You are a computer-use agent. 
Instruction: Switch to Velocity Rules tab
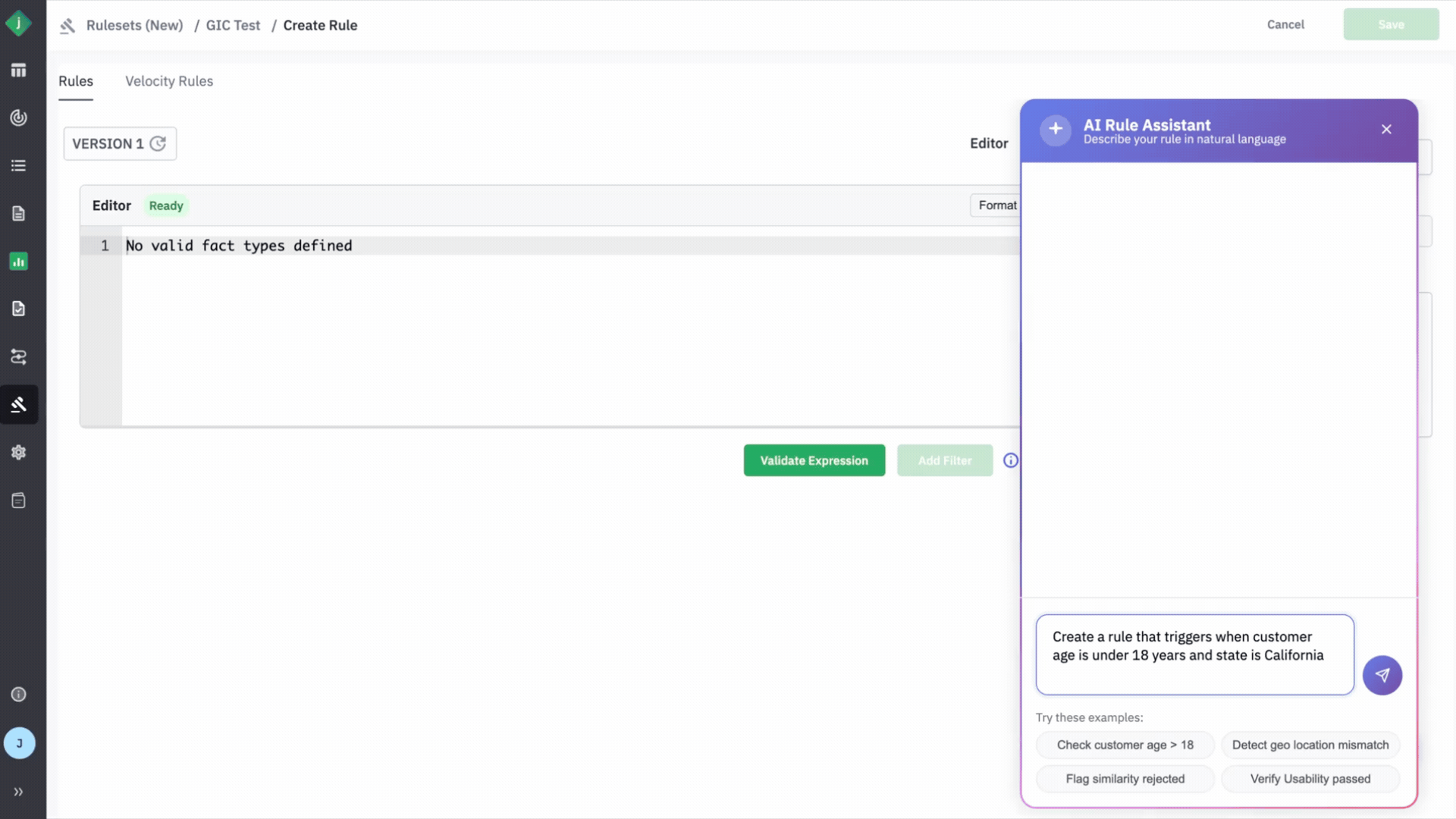169,81
